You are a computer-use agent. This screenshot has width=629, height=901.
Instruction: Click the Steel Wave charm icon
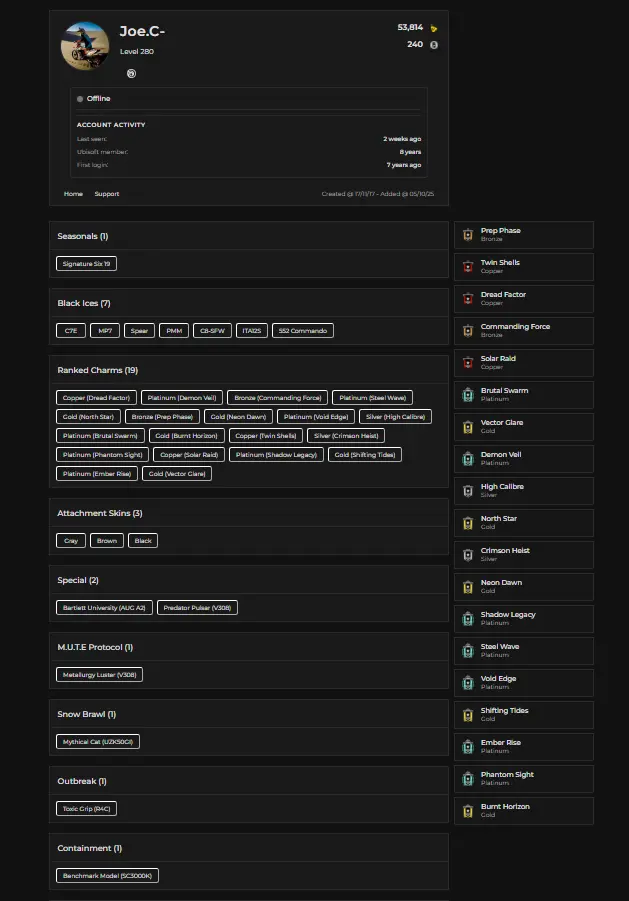pyautogui.click(x=468, y=650)
